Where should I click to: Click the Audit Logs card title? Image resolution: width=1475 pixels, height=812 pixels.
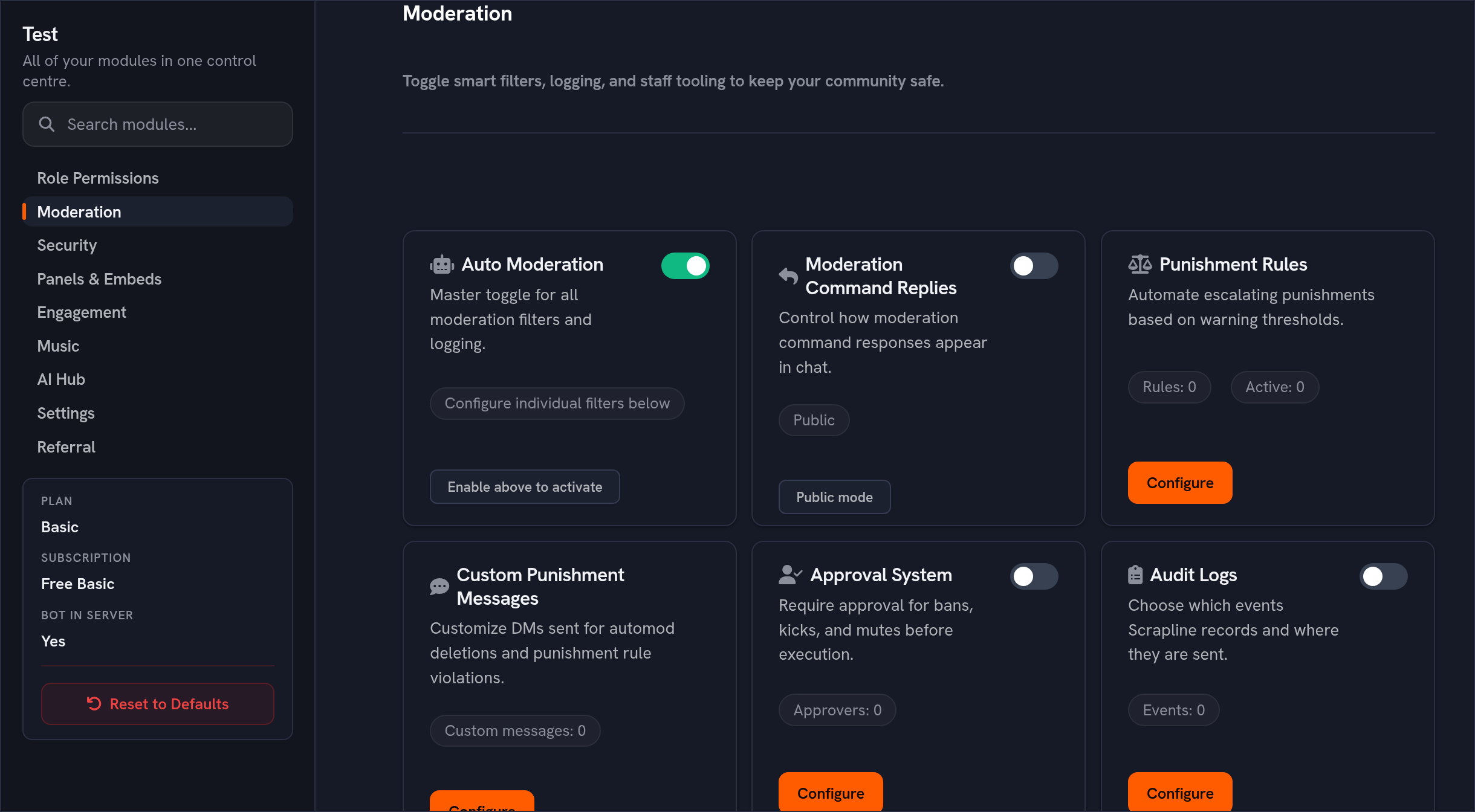[x=1193, y=575]
